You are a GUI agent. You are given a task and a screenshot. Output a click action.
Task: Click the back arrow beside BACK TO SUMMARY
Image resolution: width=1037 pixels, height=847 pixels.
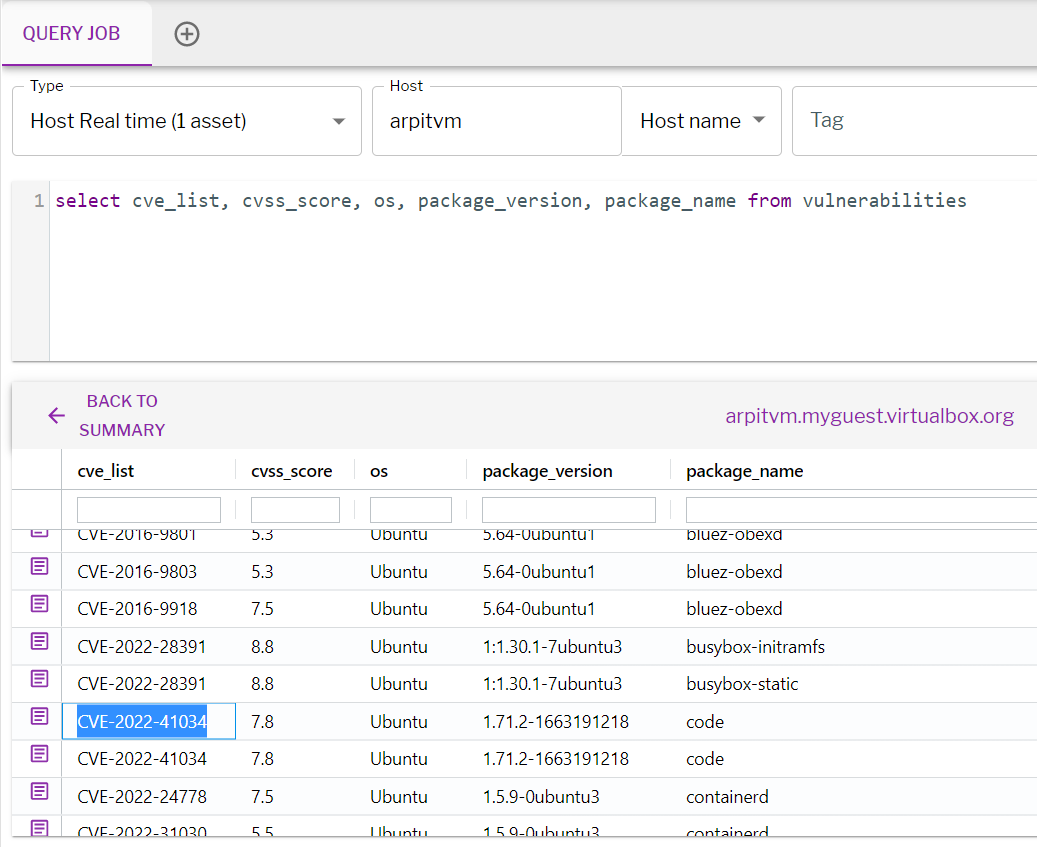56,415
